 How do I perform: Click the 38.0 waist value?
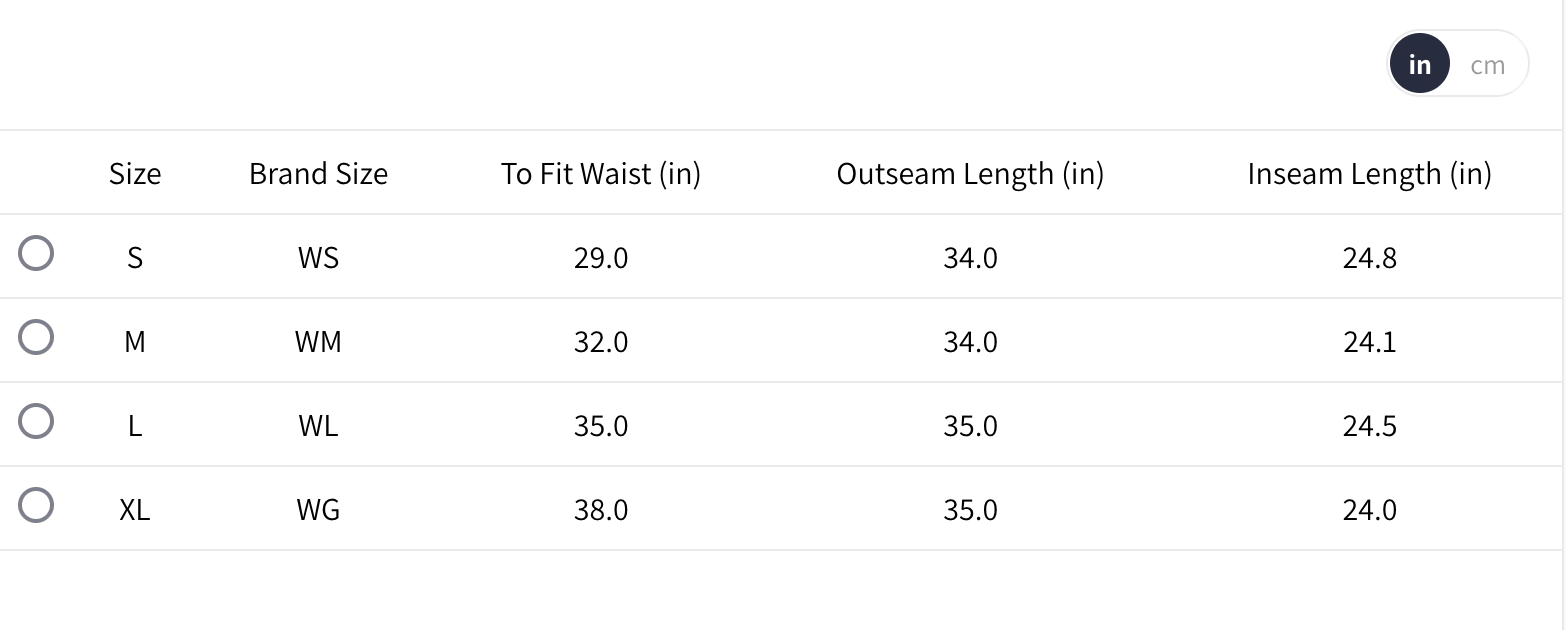pos(601,510)
